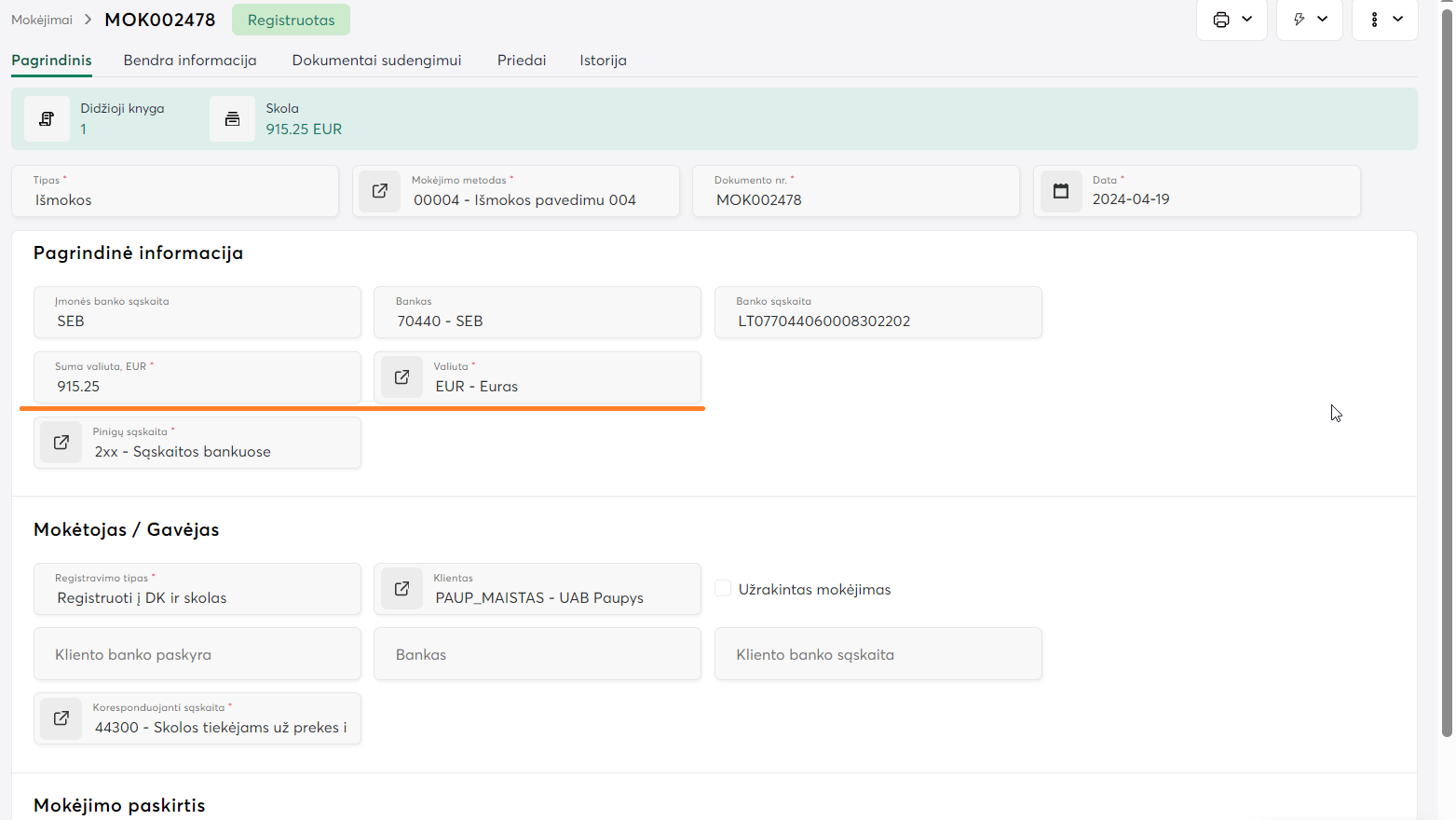Viewport: 1456px width, 820px height.
Task: Open linked Koresponduojanti sąskaita record icon
Action: coord(61,718)
